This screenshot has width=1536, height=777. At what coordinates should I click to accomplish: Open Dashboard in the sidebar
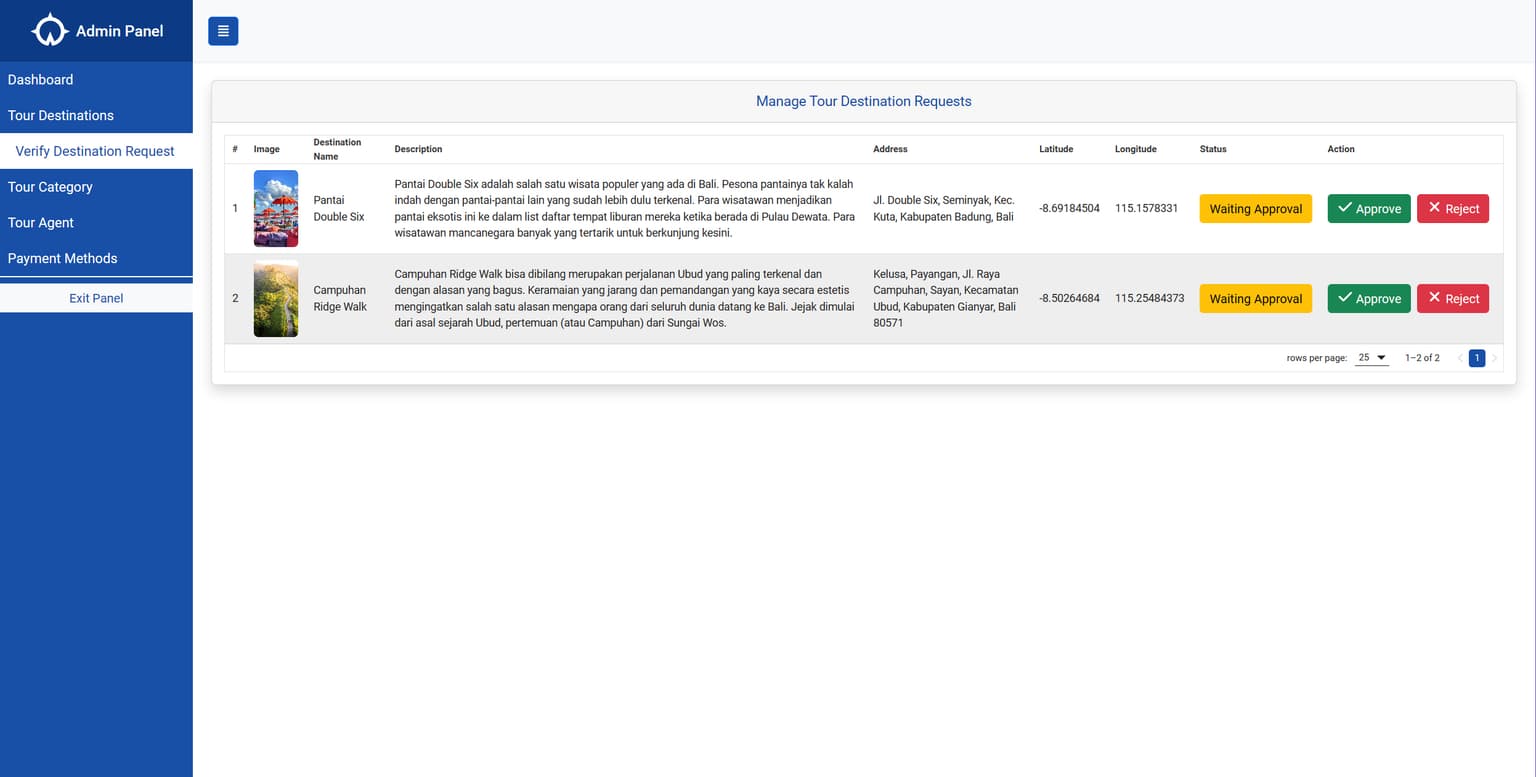[40, 80]
